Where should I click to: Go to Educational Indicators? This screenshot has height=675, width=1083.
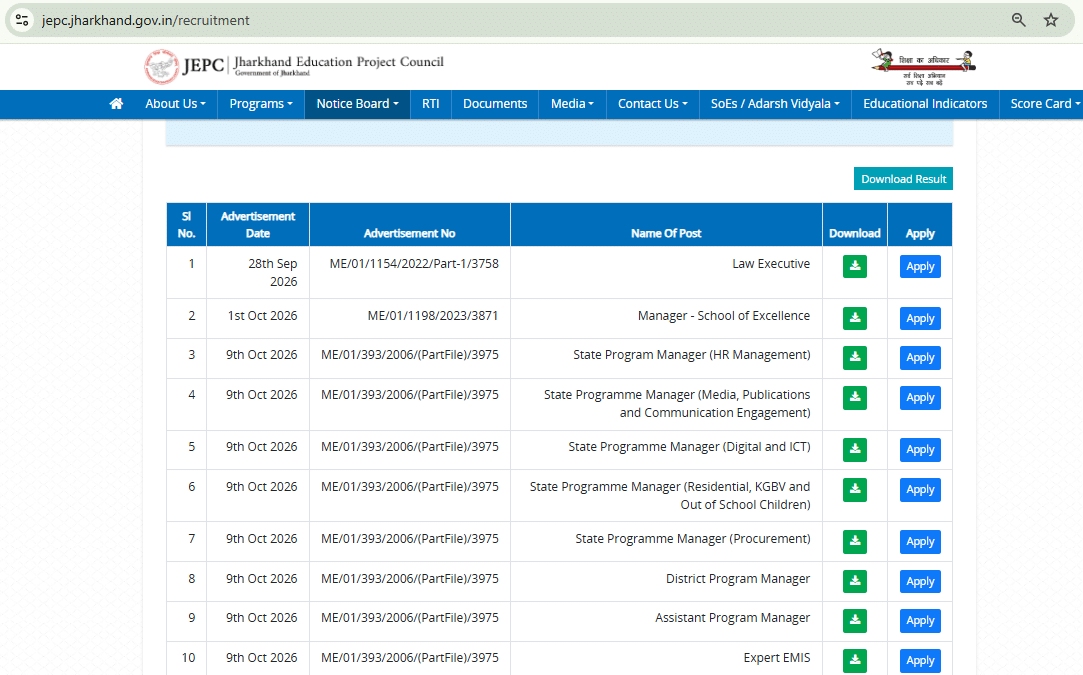point(925,104)
